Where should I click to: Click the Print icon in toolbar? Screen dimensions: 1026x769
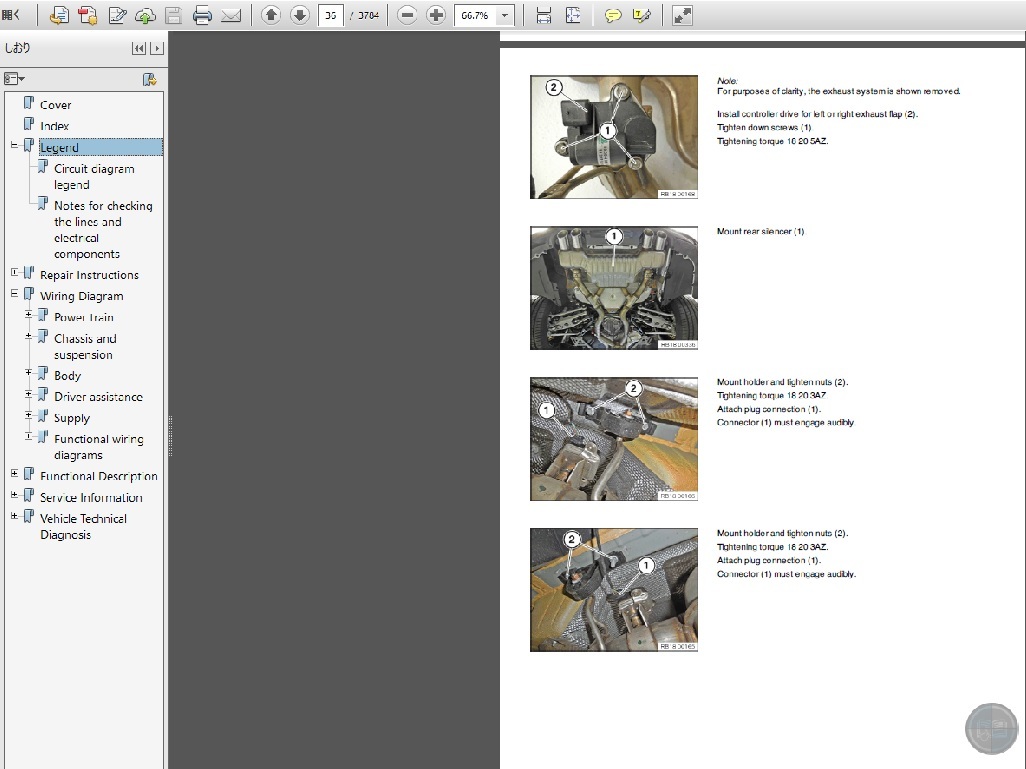[202, 15]
